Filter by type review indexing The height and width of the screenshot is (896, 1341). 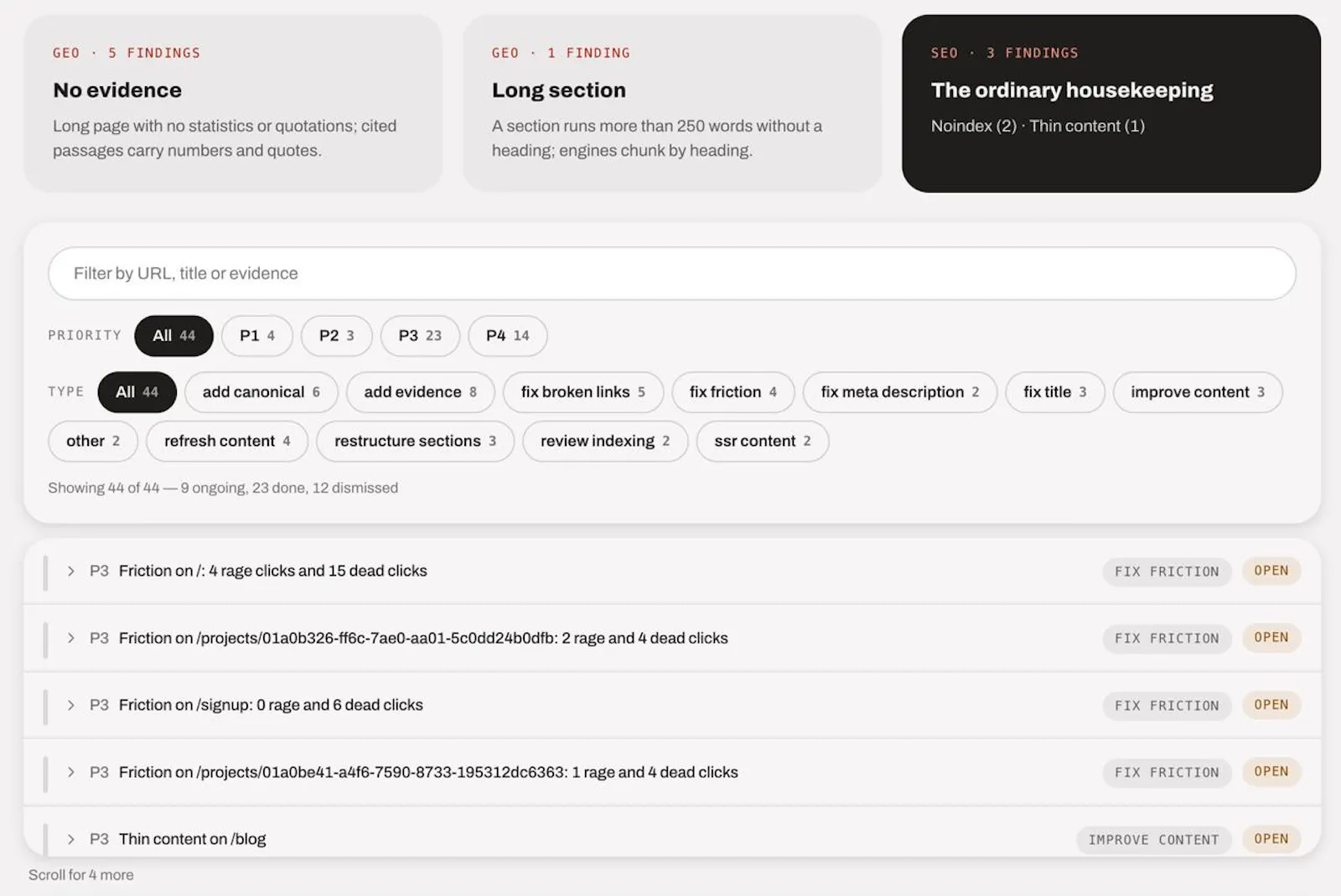point(605,441)
